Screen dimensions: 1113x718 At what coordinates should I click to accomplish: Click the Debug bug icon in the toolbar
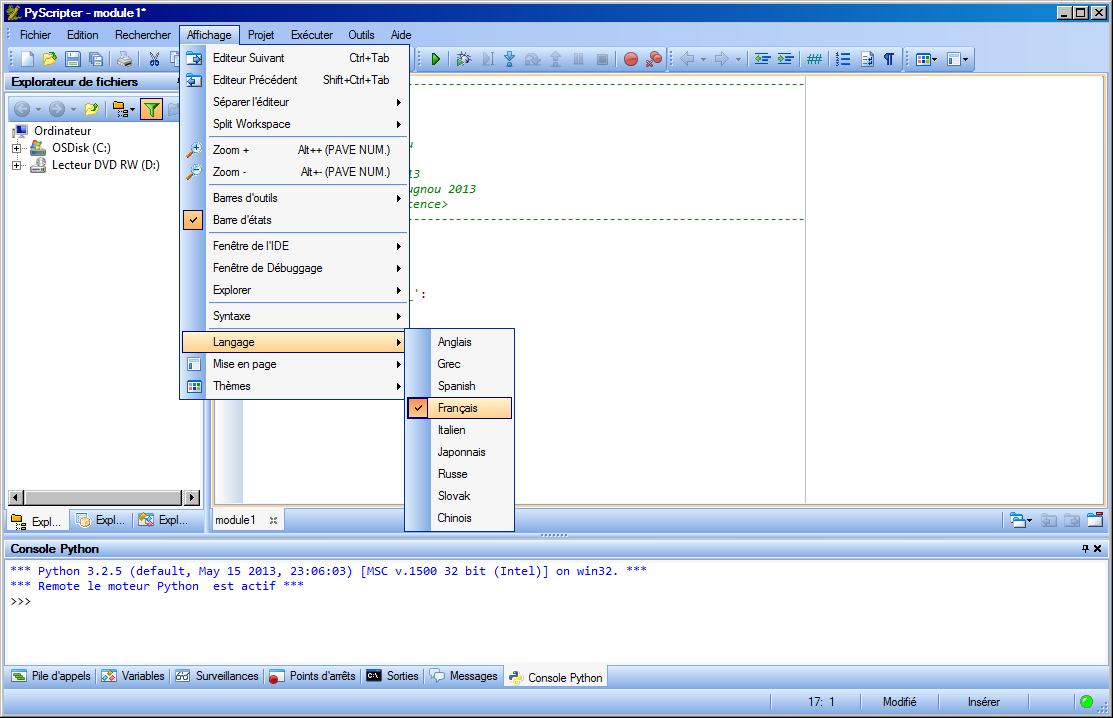tap(464, 59)
